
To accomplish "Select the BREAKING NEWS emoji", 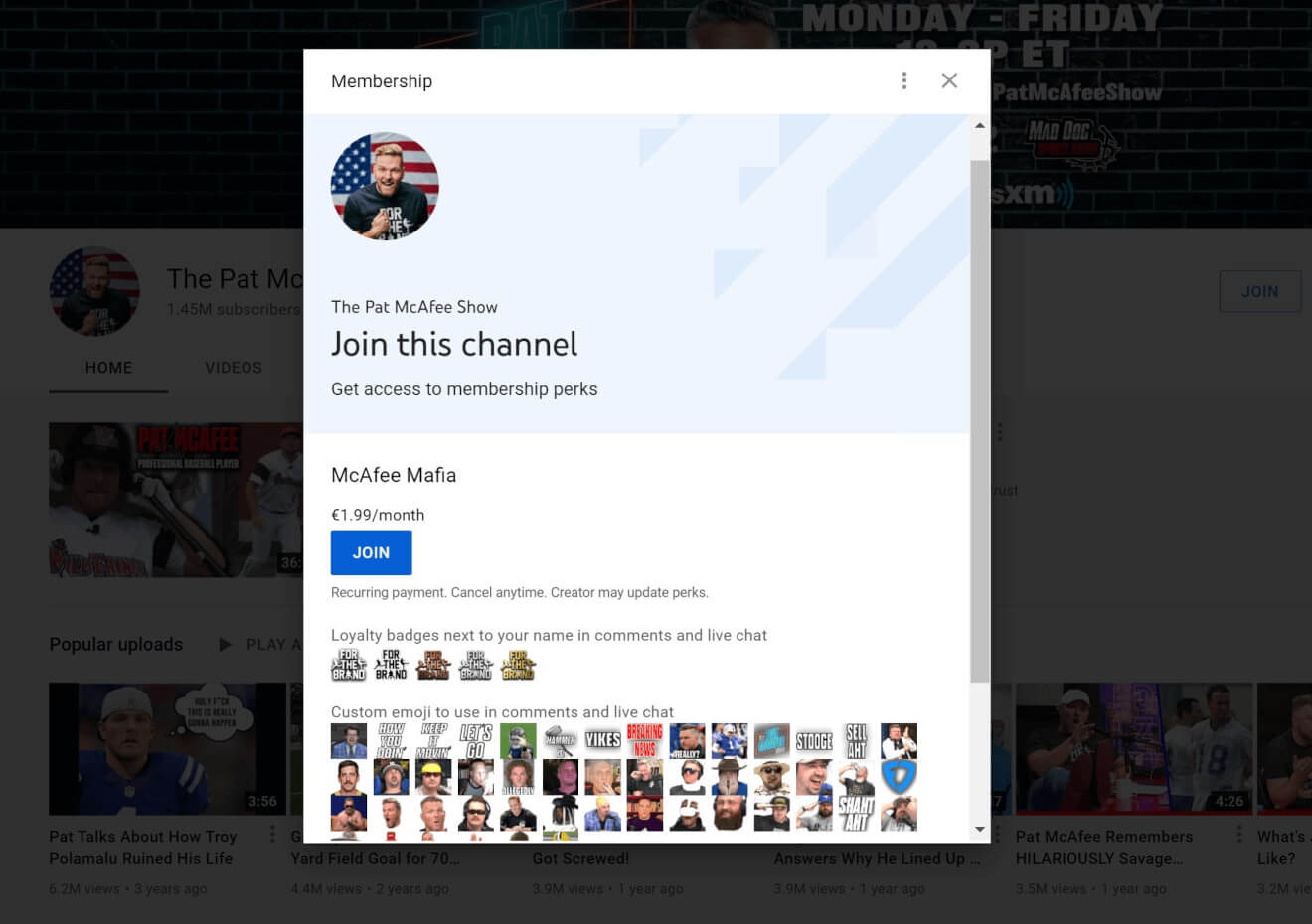I will (x=644, y=741).
